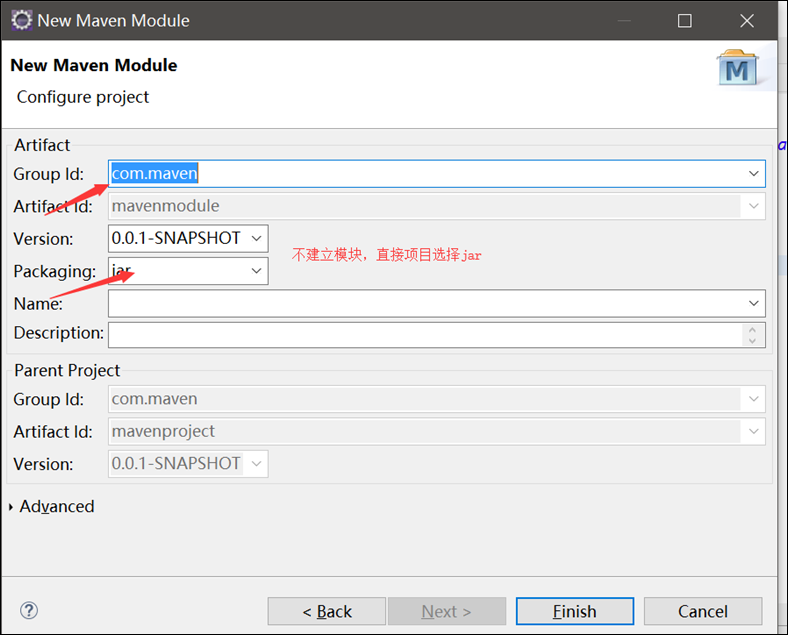Click the Parent Project com.maven Group Id field
The height and width of the screenshot is (635, 788).
point(437,399)
